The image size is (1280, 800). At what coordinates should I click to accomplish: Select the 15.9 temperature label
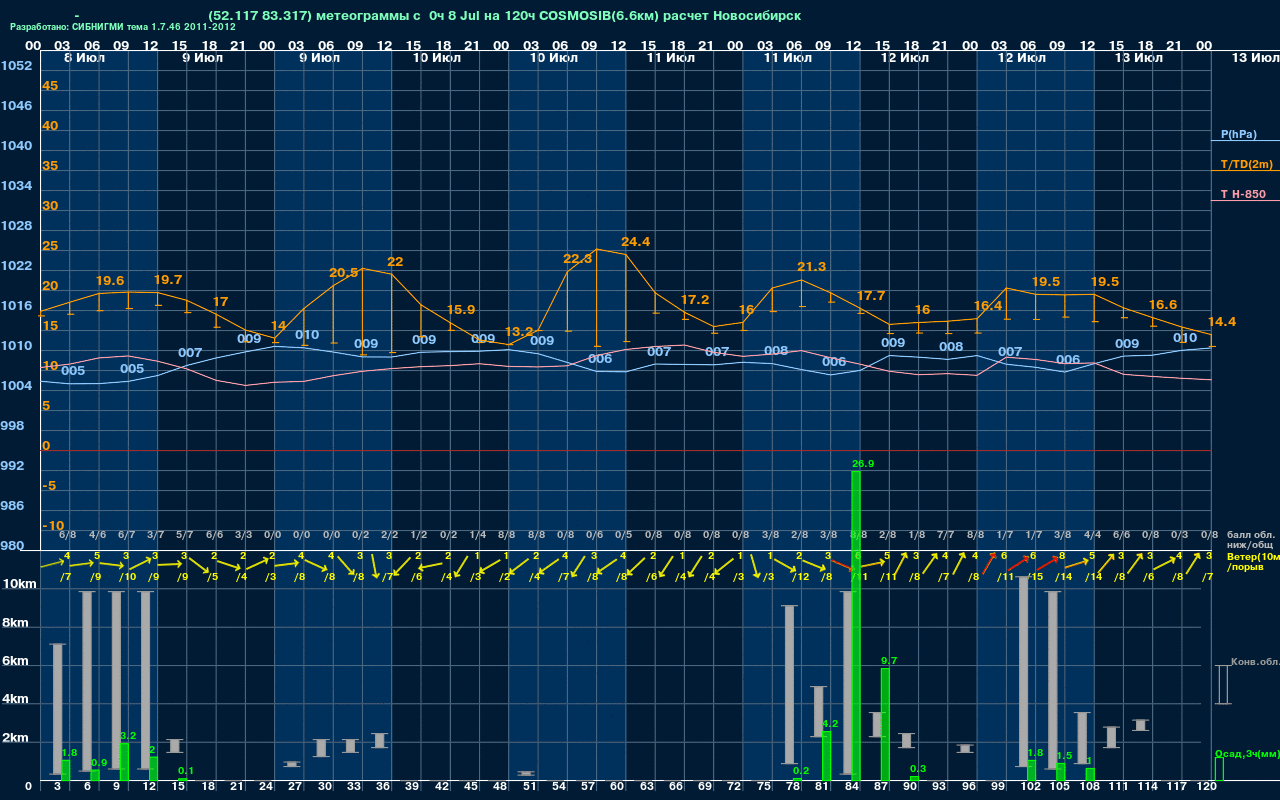tap(460, 310)
